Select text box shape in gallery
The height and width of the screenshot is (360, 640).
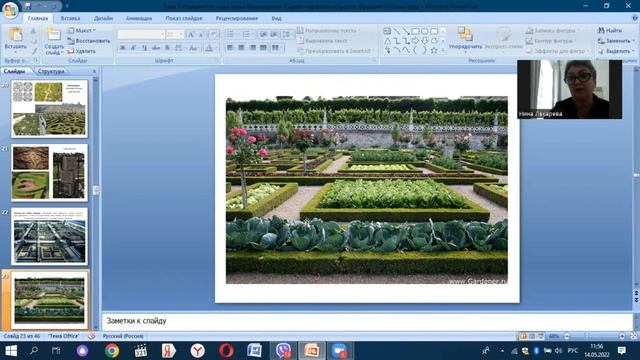[x=387, y=31]
